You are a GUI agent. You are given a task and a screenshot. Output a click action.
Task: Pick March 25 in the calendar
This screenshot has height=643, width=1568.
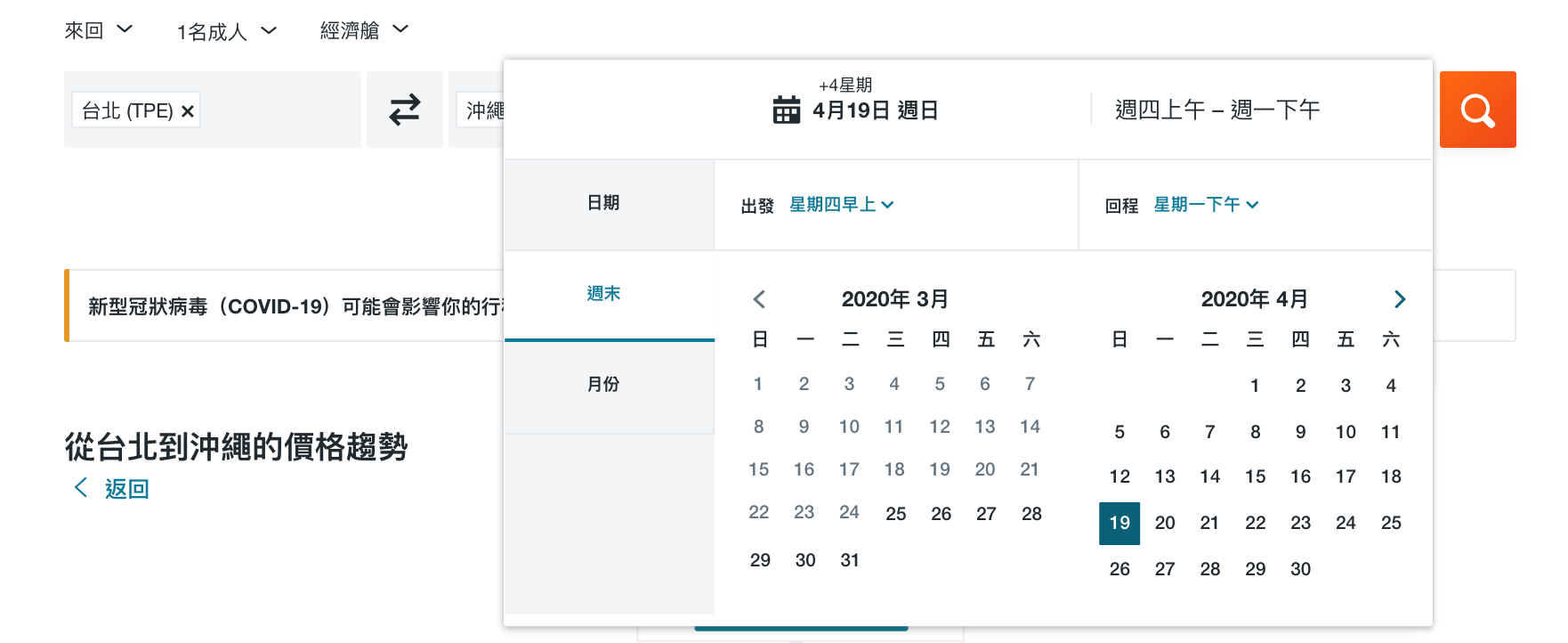[895, 514]
